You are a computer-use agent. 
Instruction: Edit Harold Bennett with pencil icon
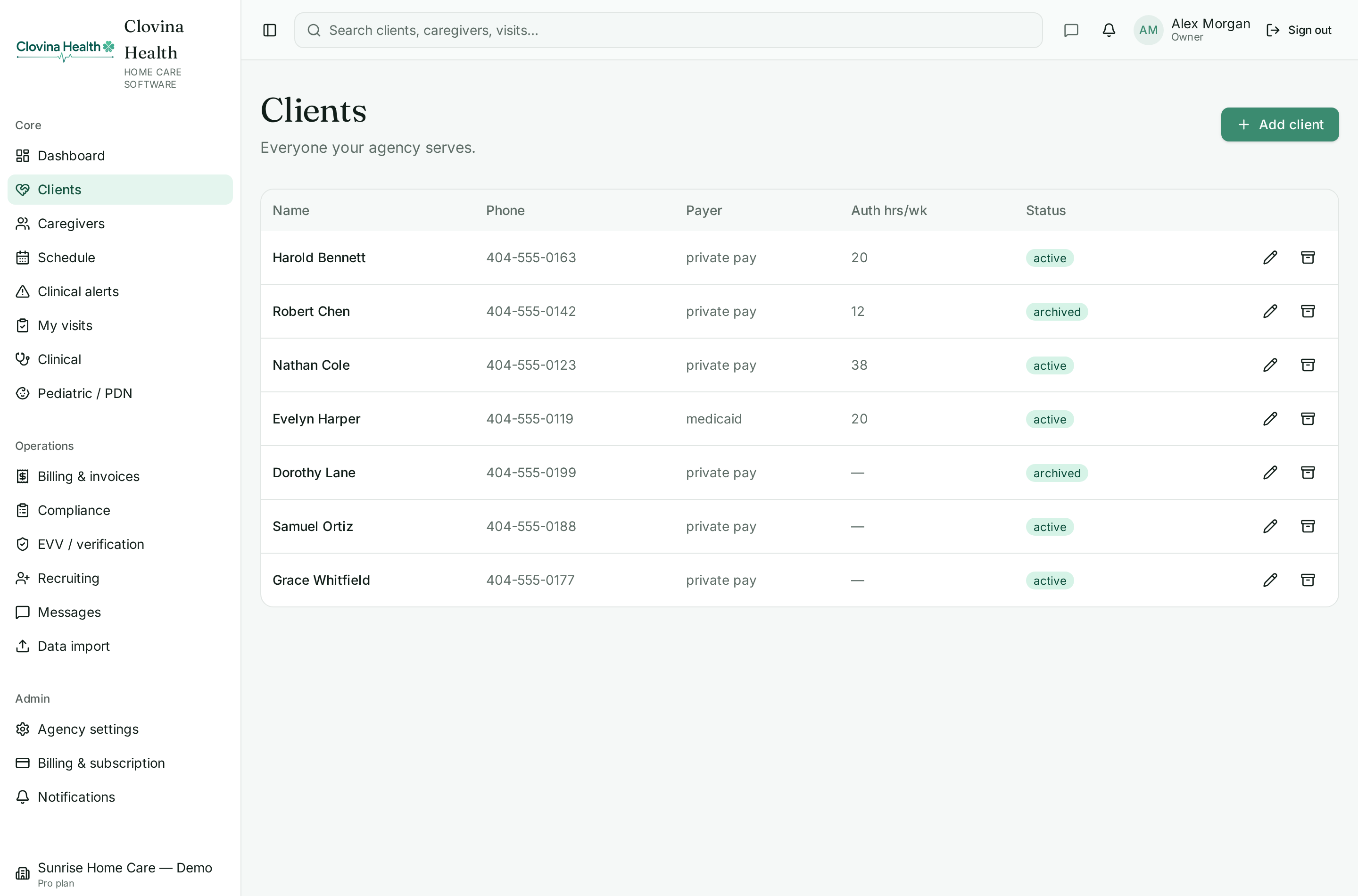pyautogui.click(x=1270, y=257)
